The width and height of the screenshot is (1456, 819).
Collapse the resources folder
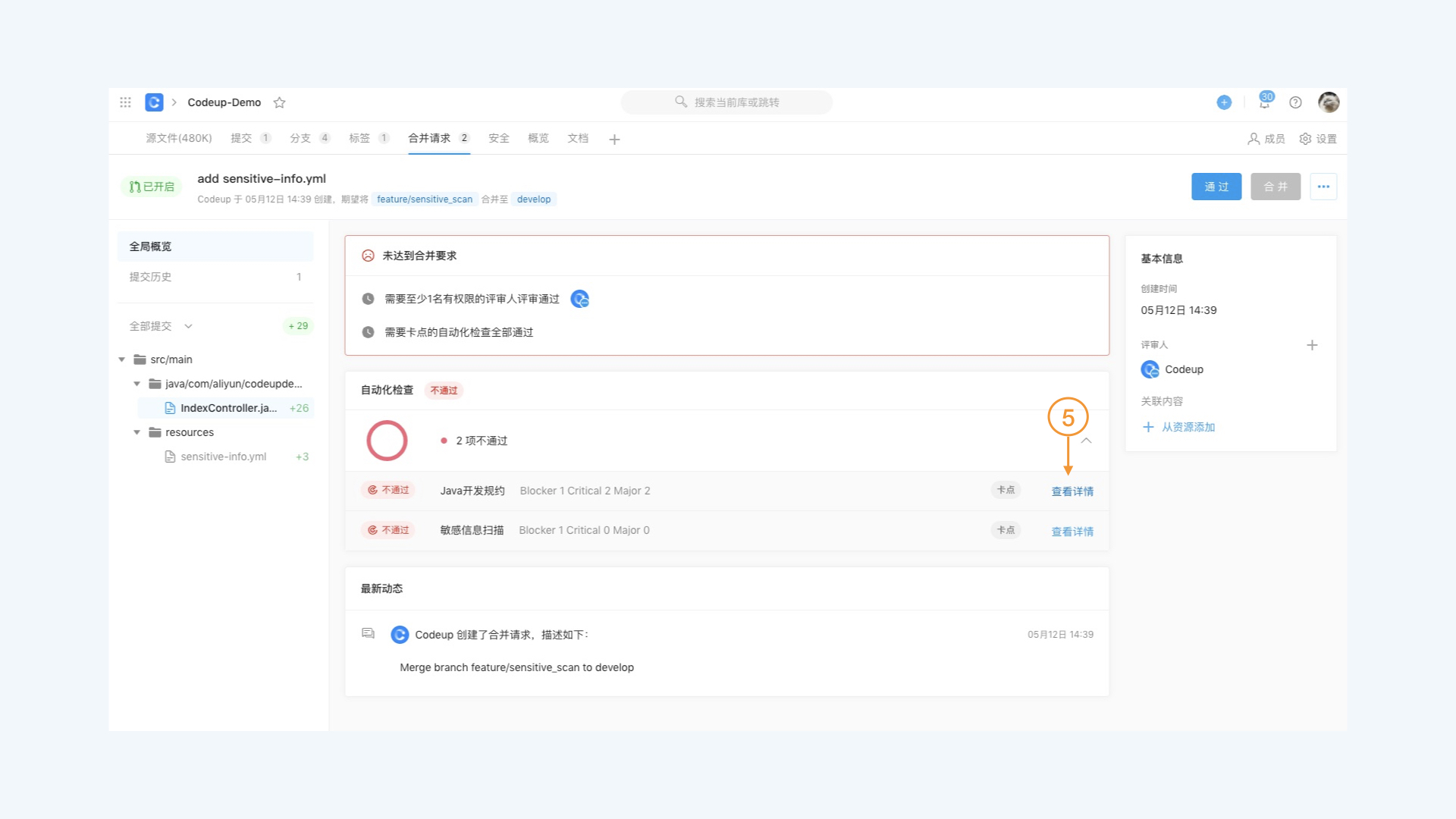pyautogui.click(x=136, y=432)
